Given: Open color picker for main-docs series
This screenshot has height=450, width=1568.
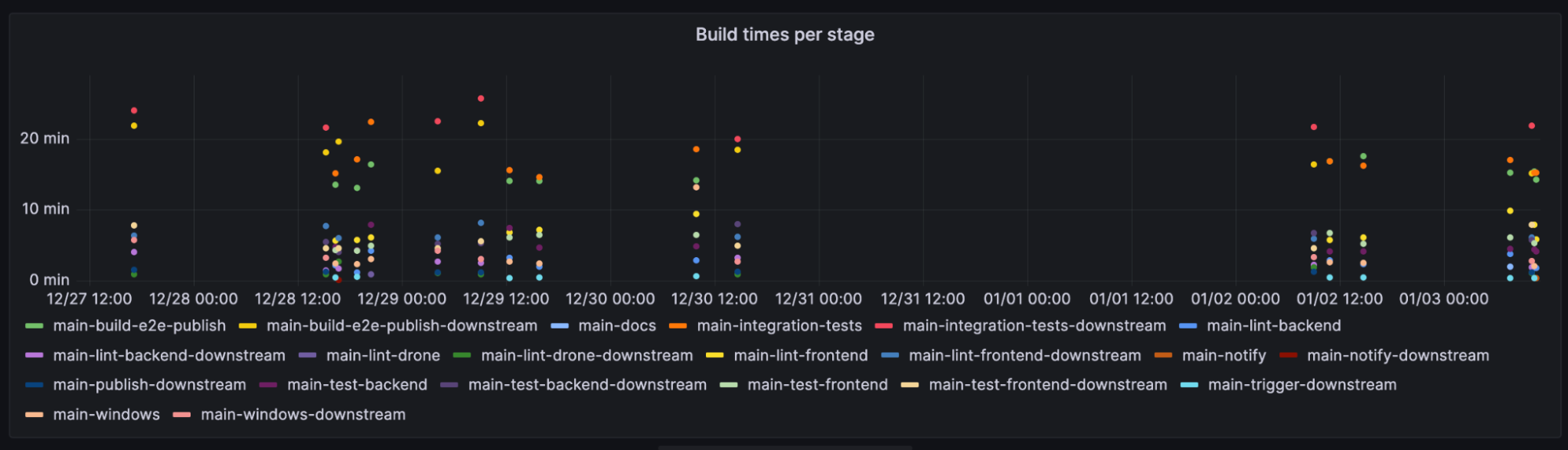Looking at the screenshot, I should click(560, 326).
